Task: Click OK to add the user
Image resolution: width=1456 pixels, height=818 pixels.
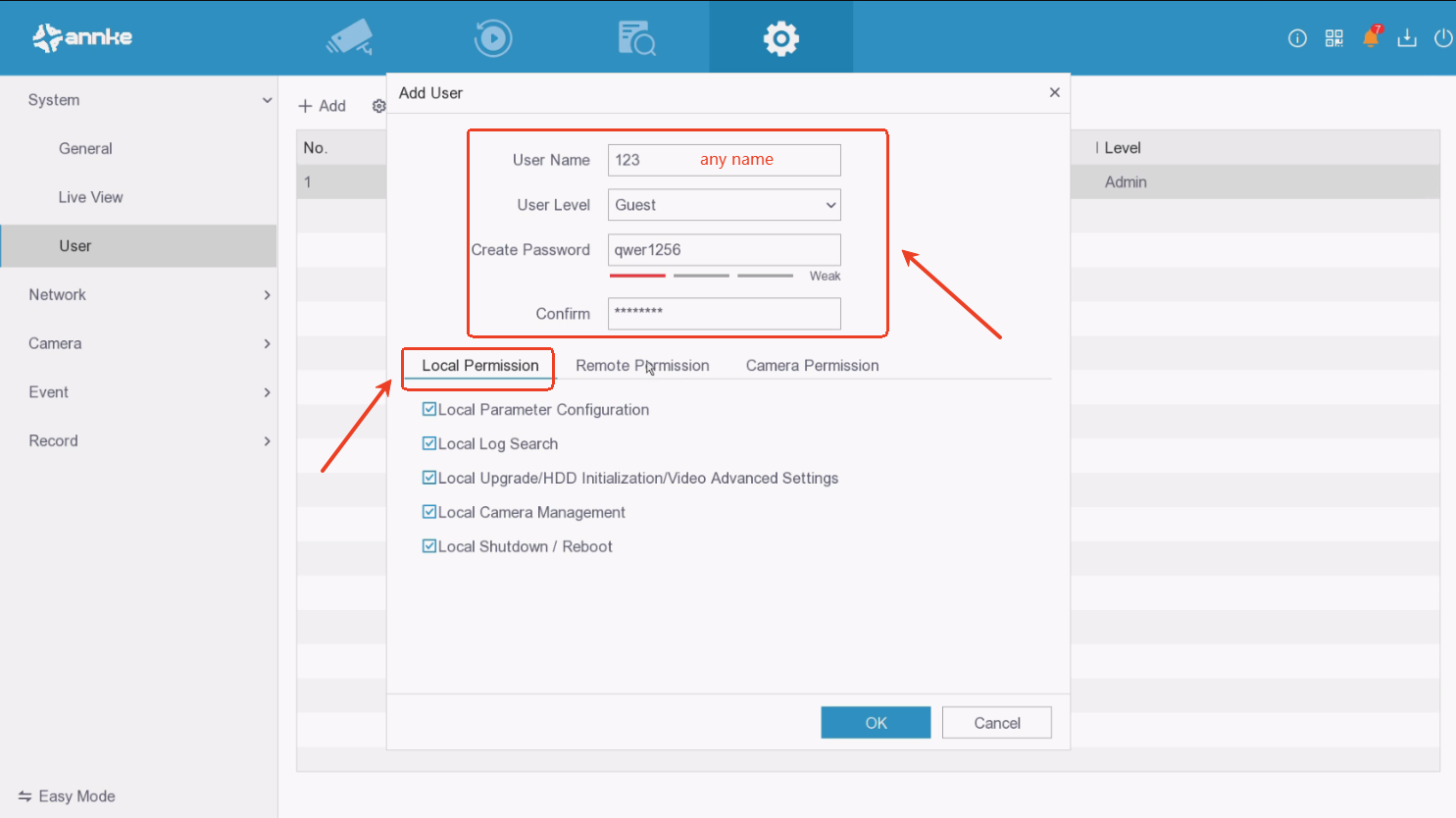Action: click(x=876, y=723)
